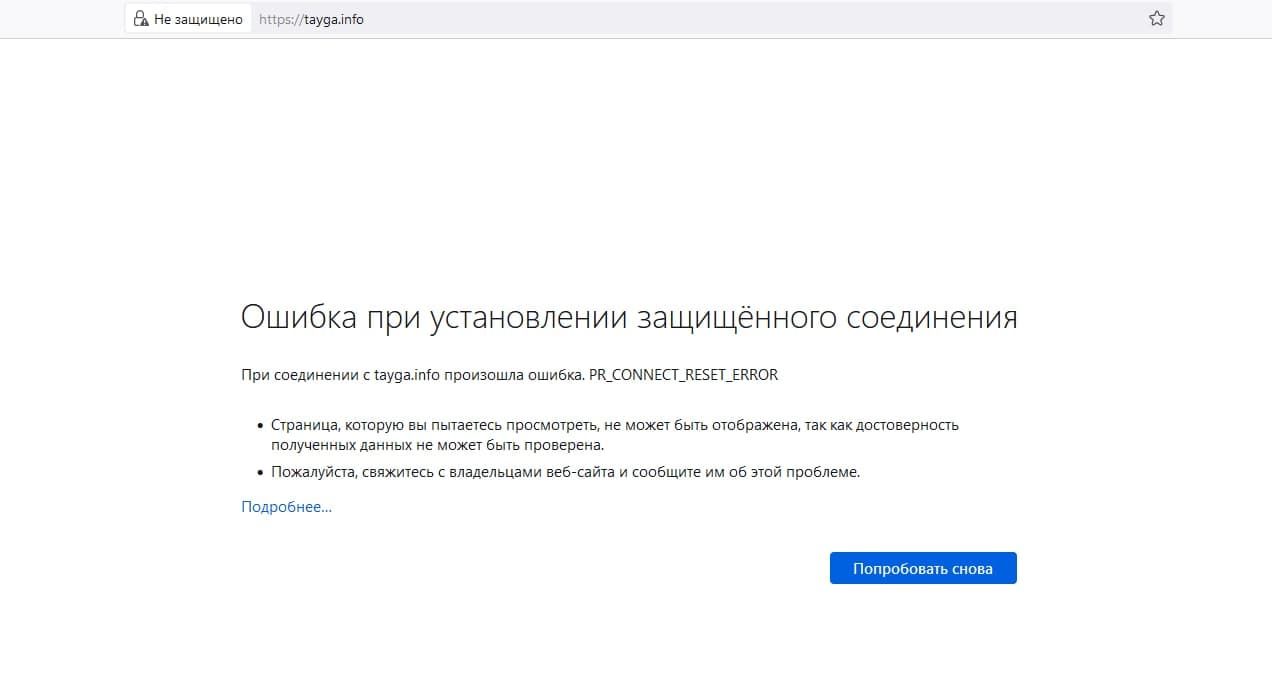Image resolution: width=1272 pixels, height=680 pixels.
Task: Click the crossed-out padlock security icon
Action: pos(140,19)
